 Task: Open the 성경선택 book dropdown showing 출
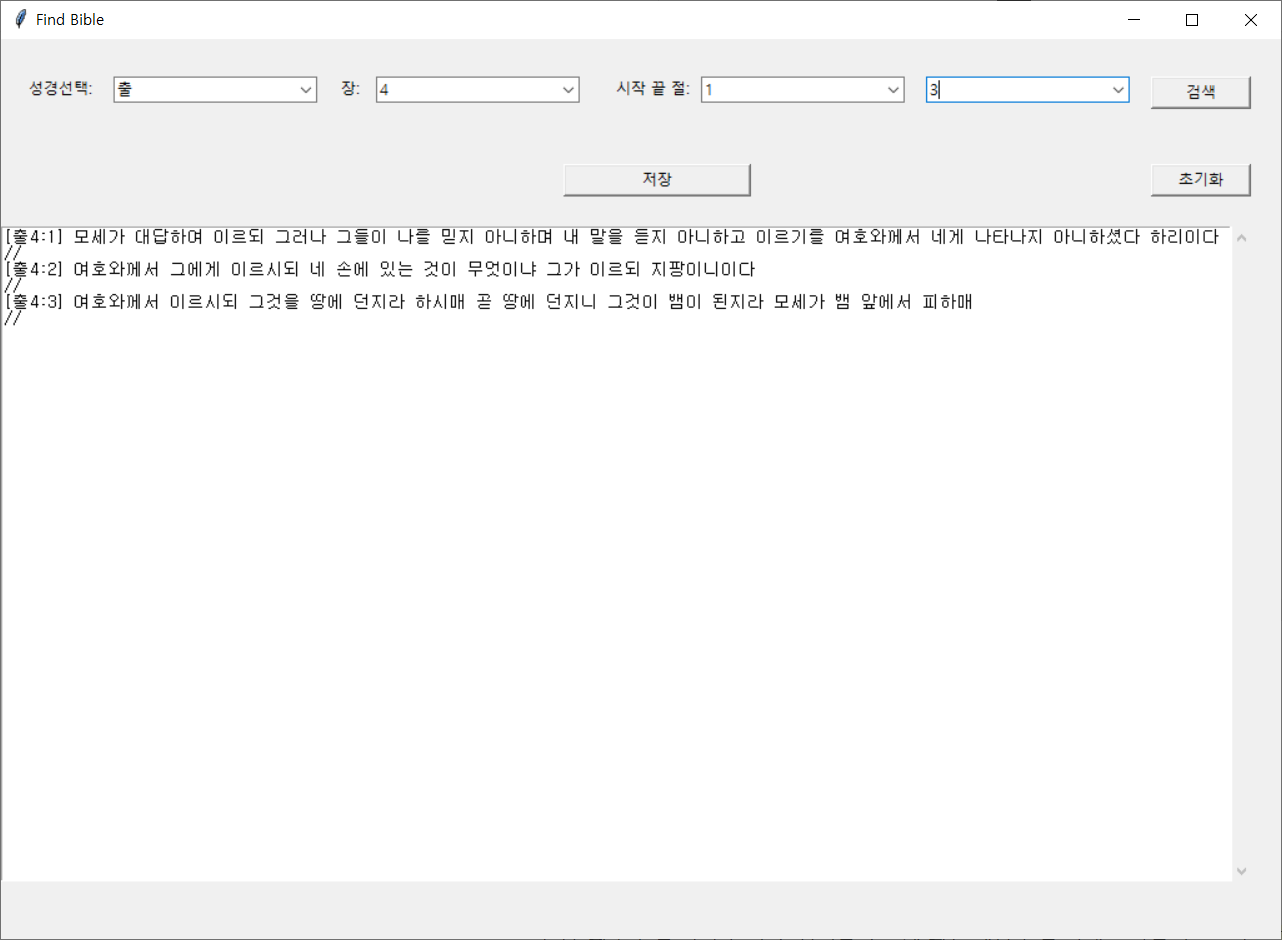[x=306, y=89]
